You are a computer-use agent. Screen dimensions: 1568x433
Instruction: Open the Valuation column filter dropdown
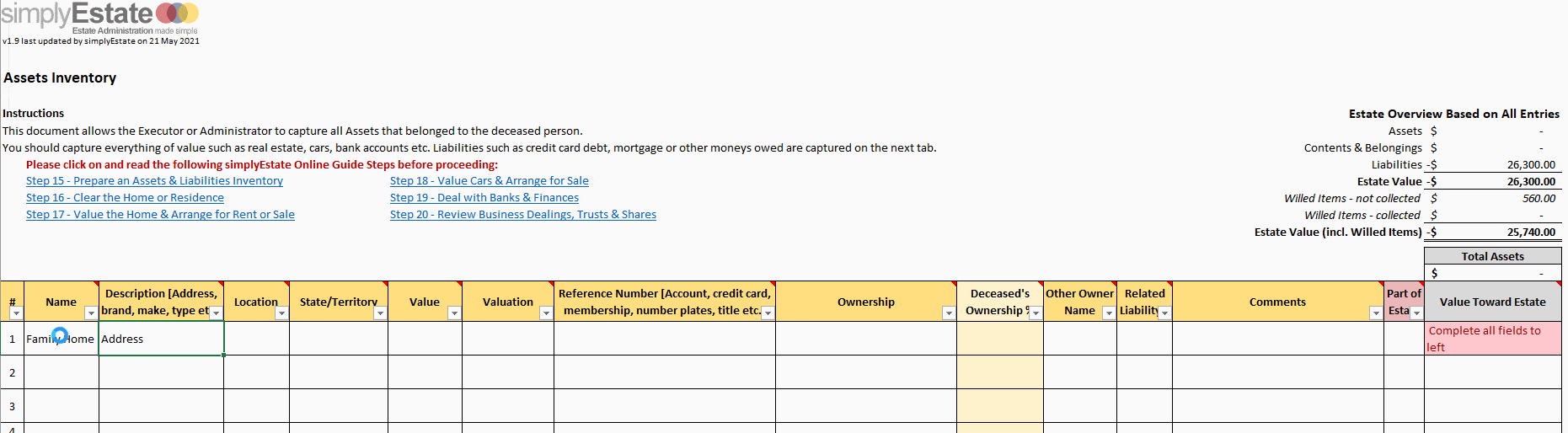[546, 313]
